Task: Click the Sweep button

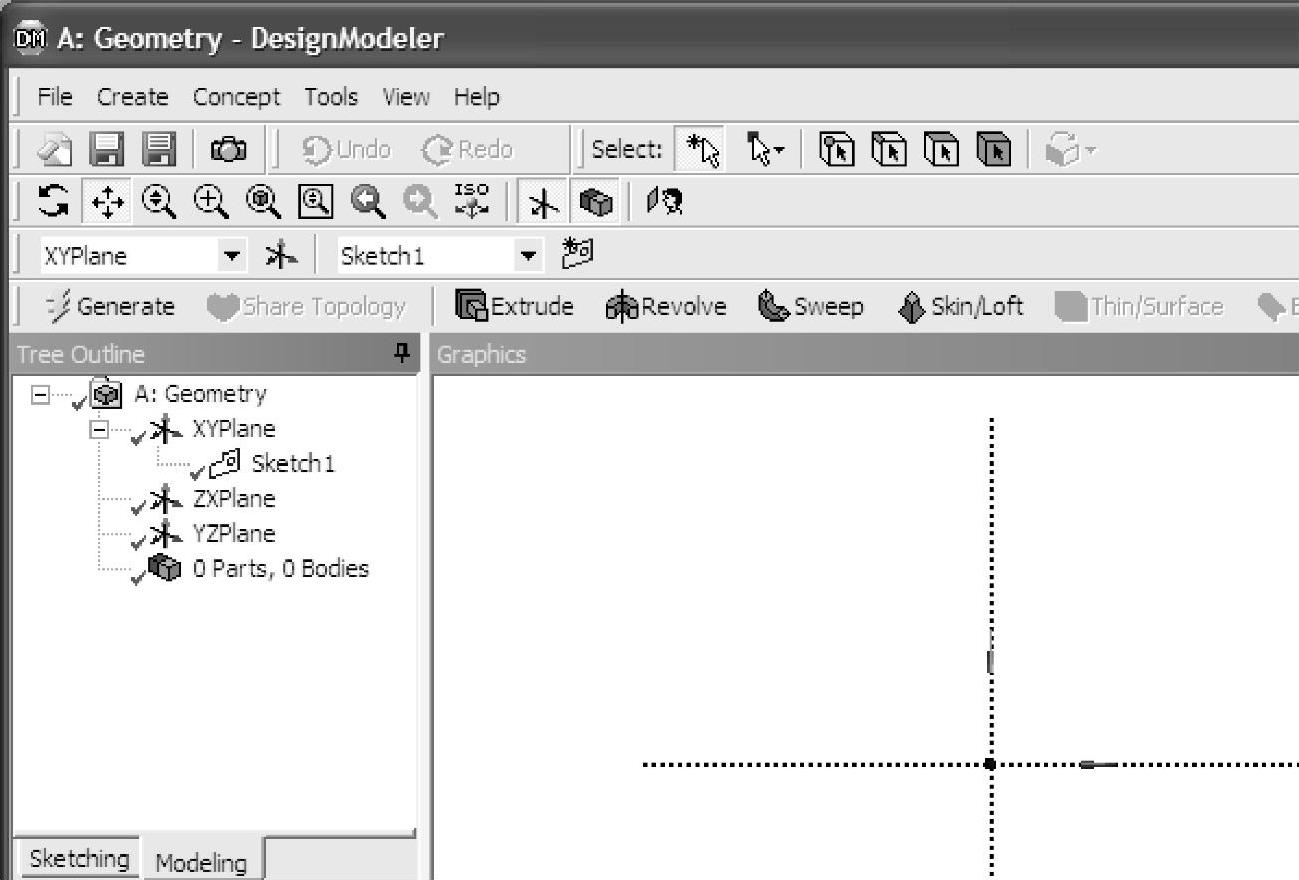Action: (810, 306)
